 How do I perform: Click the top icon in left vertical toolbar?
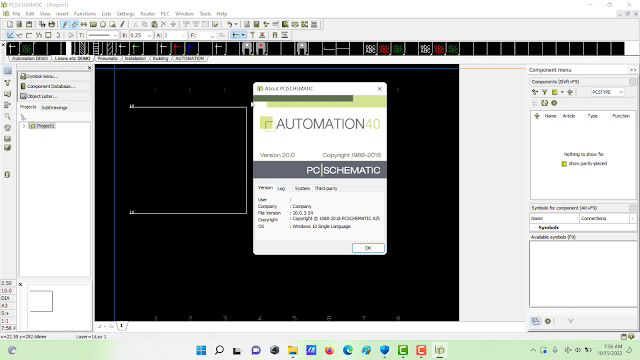pos(7,71)
